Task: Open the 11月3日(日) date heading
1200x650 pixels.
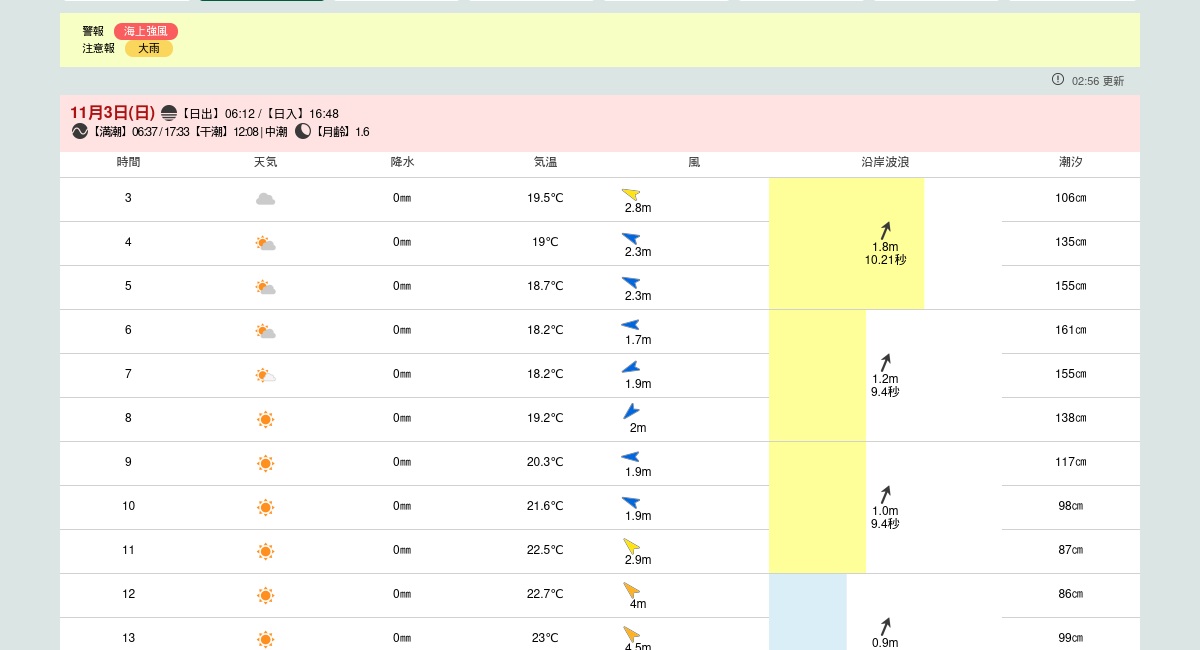Action: coord(112,113)
